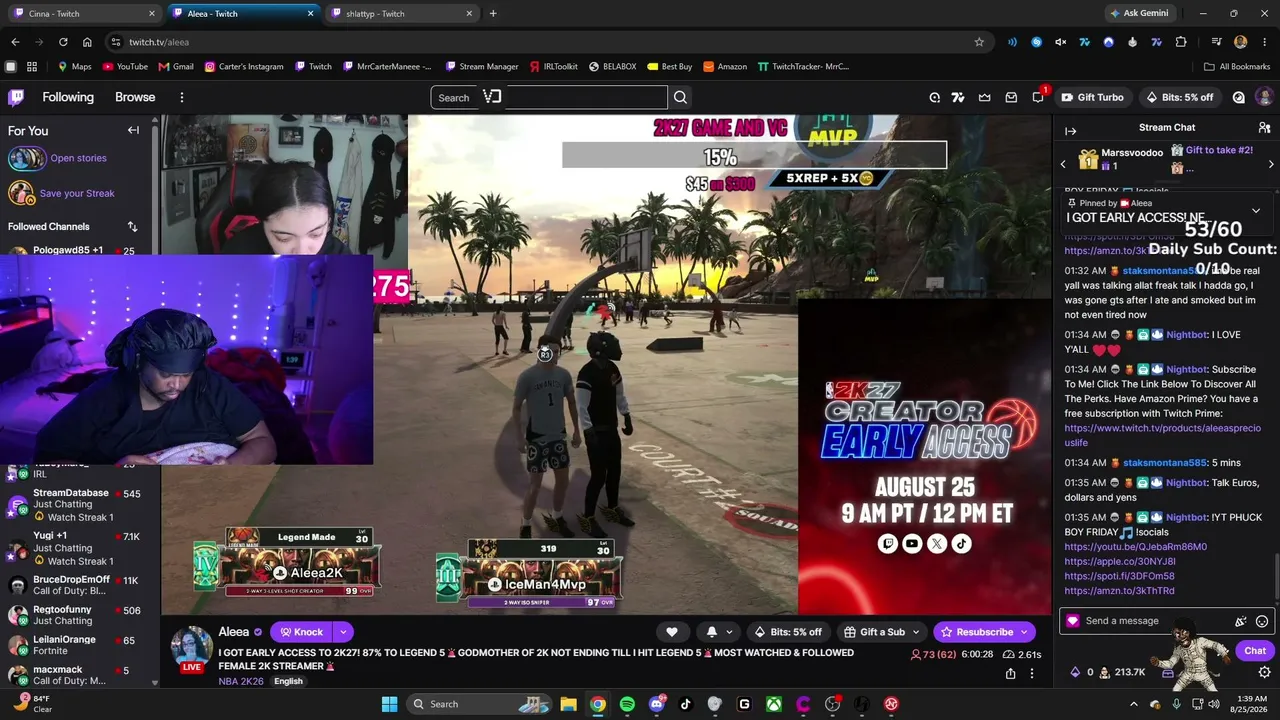Open the emote picker in chat
The width and height of the screenshot is (1280, 720).
coord(1262,621)
